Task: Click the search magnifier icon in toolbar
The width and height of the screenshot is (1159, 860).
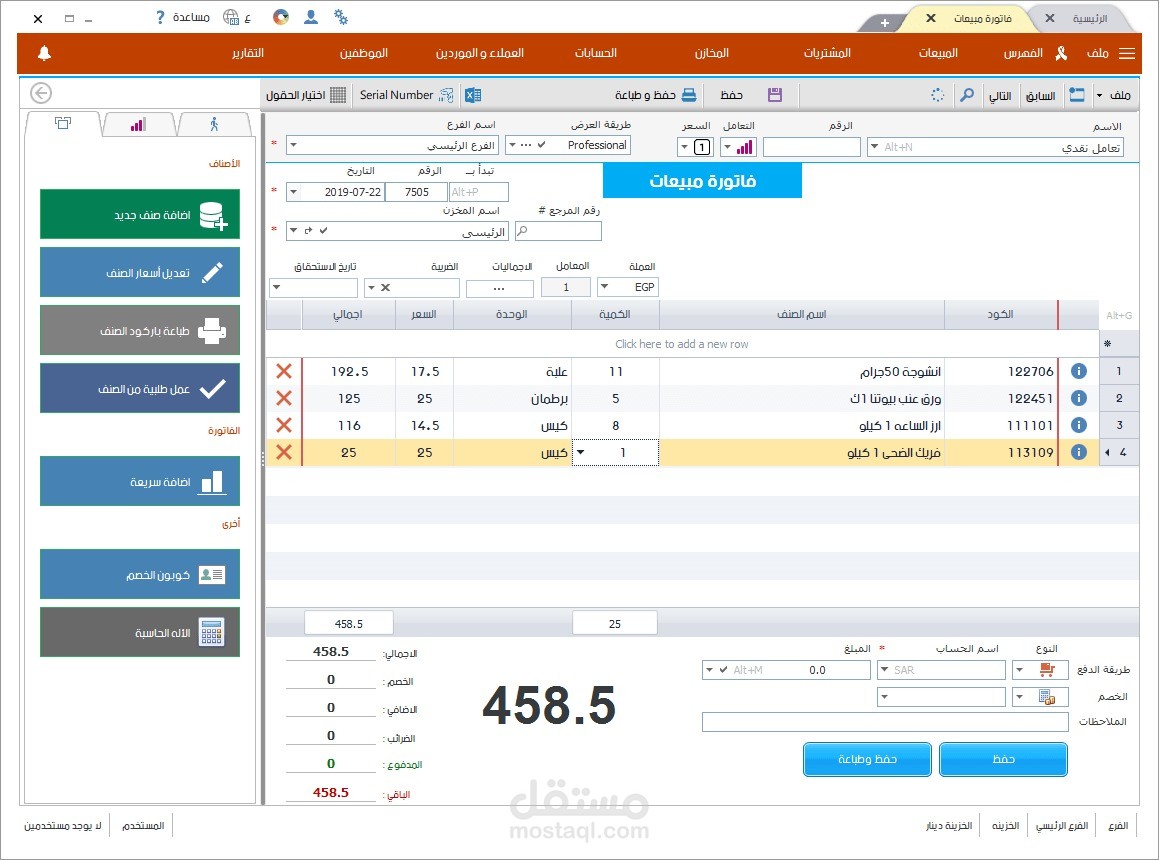Action: [967, 95]
